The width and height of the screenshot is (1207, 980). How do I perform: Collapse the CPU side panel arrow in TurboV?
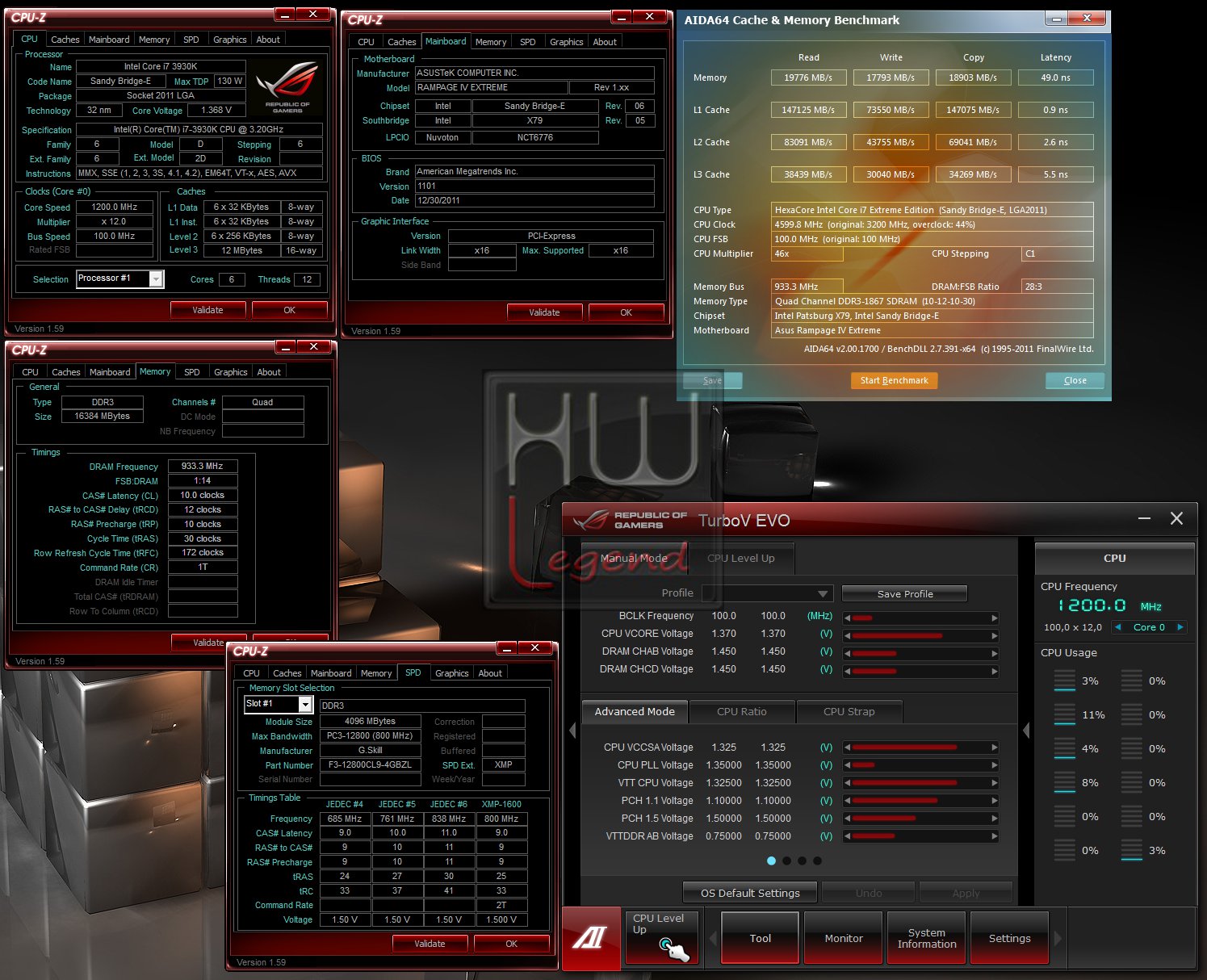[1026, 730]
